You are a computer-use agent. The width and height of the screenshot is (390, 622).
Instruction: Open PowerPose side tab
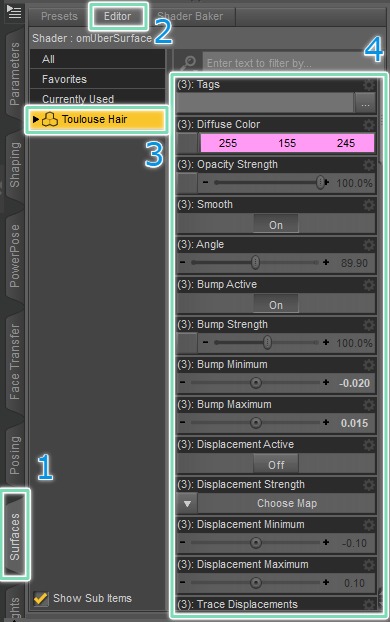15,256
